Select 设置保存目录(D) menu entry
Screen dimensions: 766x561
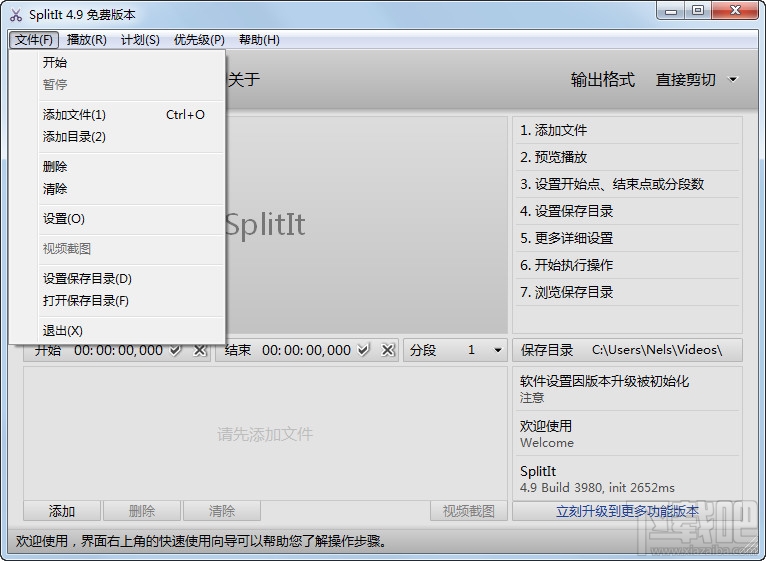(x=131, y=279)
